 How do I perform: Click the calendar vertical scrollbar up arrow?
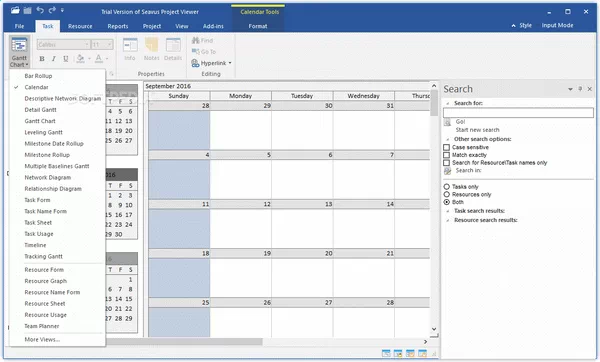pos(434,86)
